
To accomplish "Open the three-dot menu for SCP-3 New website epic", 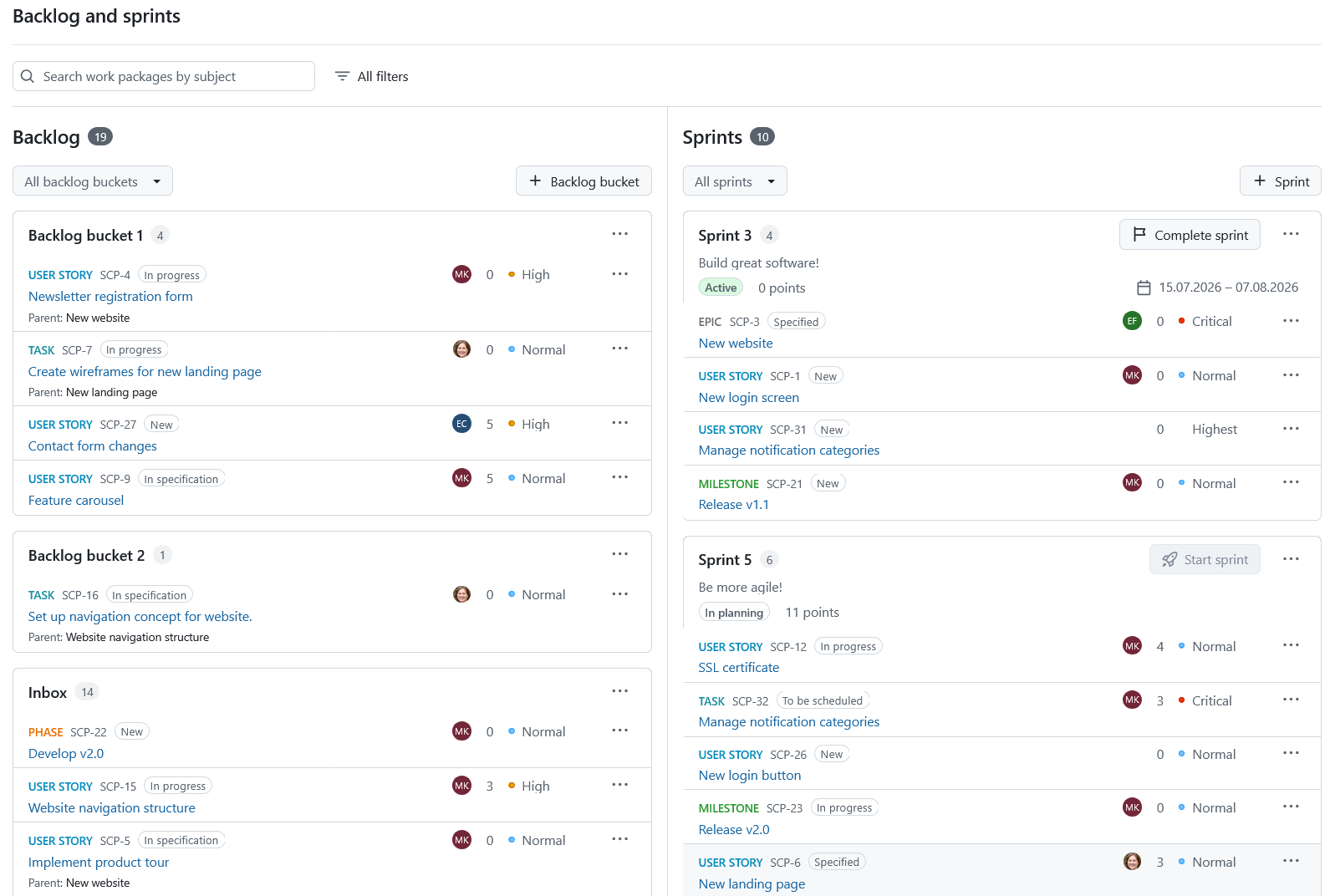I will pyautogui.click(x=1291, y=321).
